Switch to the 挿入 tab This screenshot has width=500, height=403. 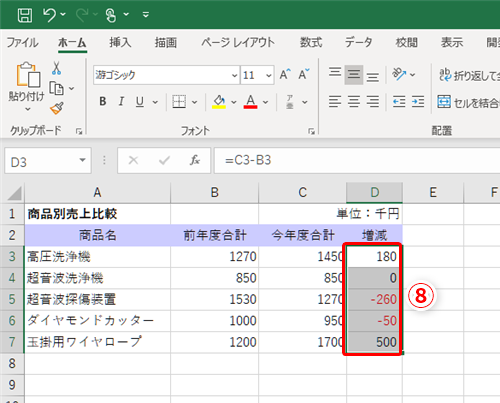click(x=120, y=43)
